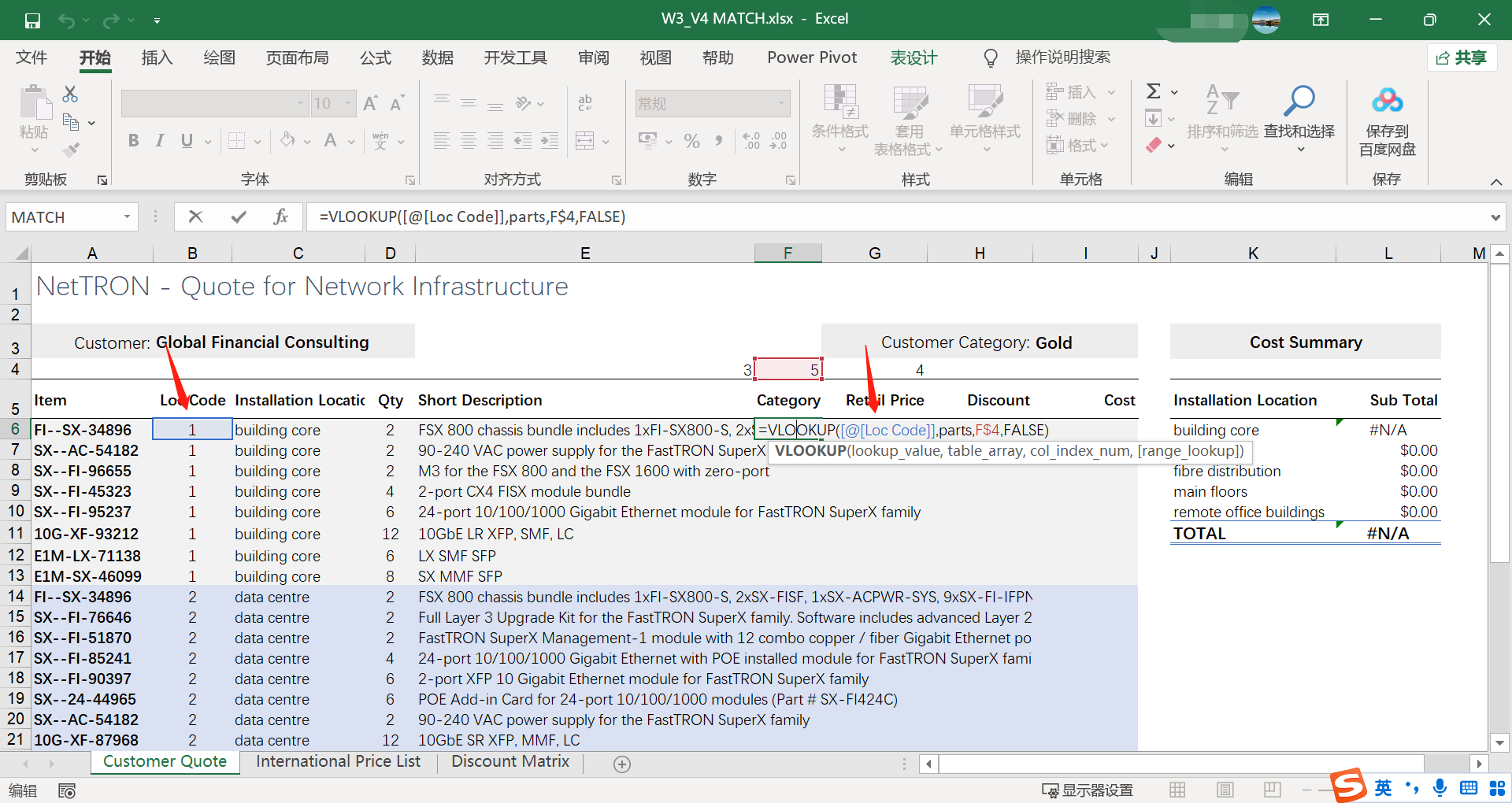Open the 表设计 tab
Viewport: 1512px width, 803px height.
pos(913,57)
